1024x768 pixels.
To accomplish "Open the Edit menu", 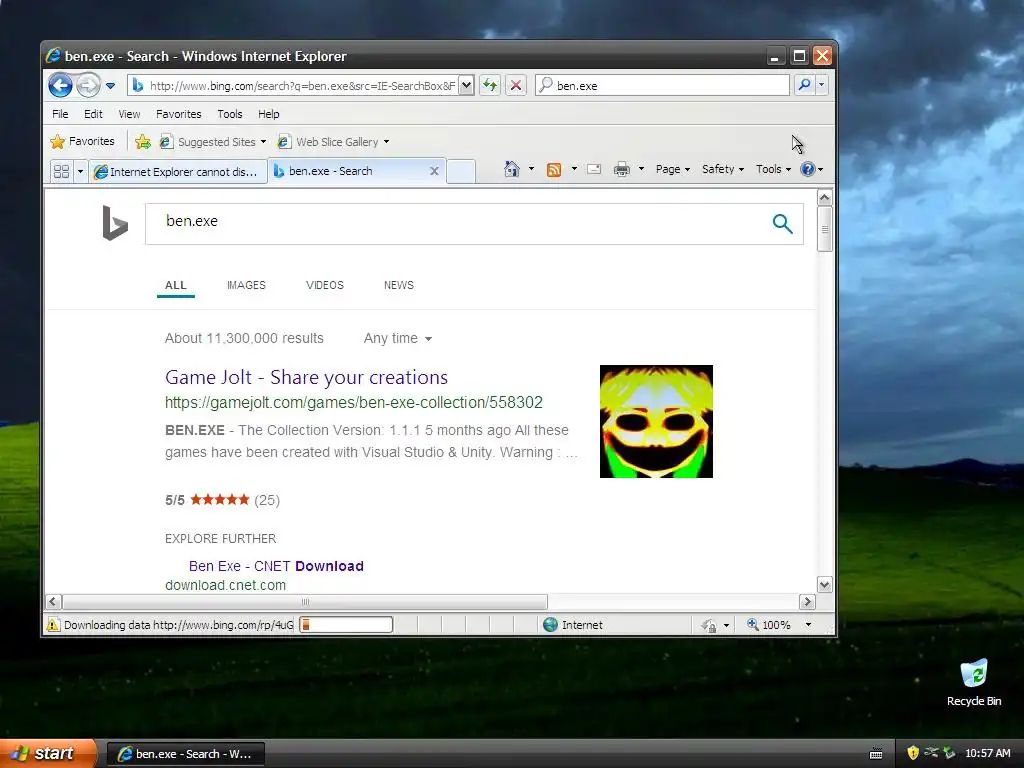I will pos(93,114).
